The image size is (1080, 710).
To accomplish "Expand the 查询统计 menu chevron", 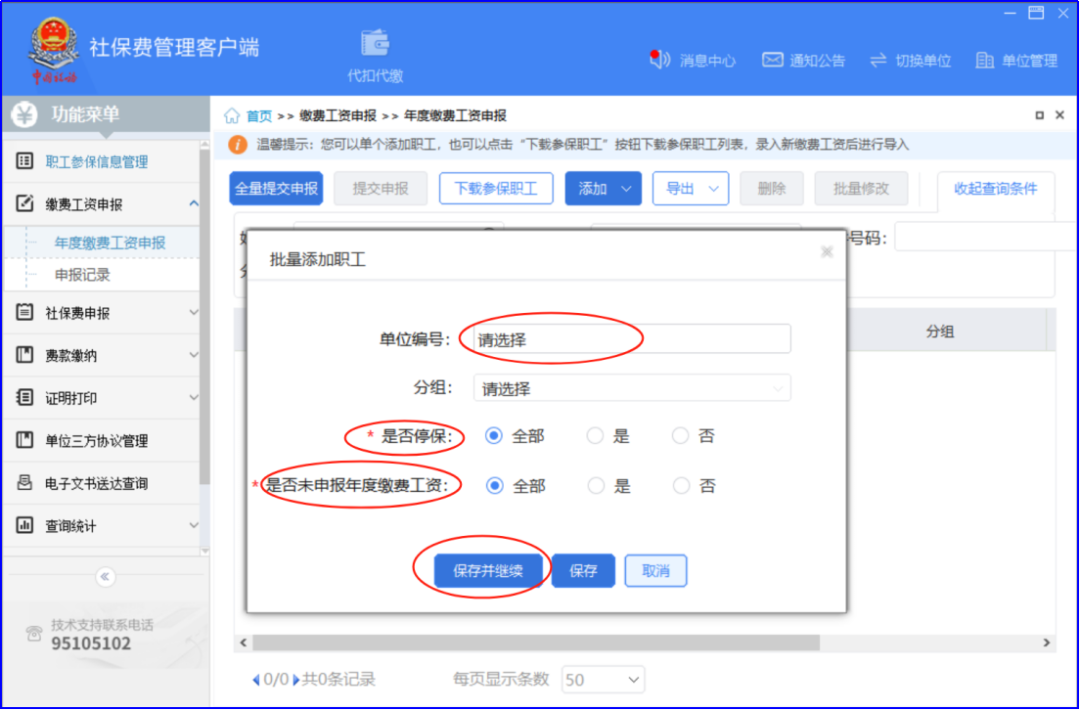I will click(194, 525).
